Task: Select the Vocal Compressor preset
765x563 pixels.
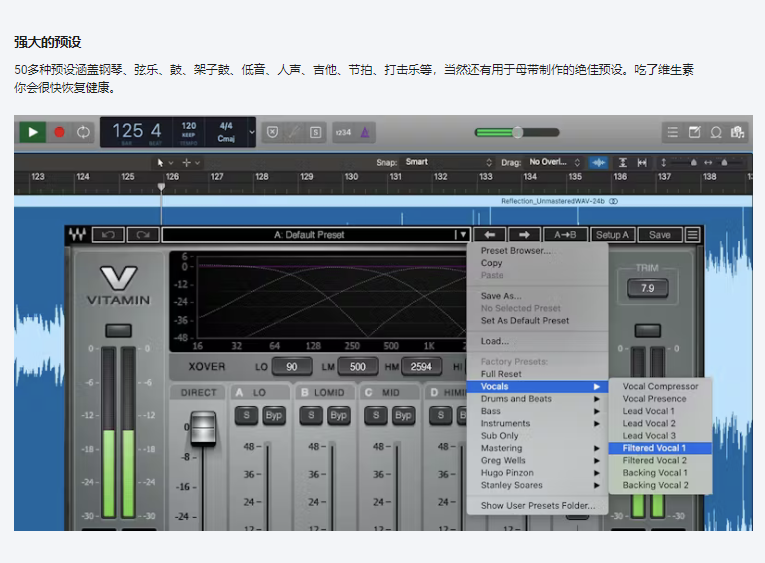Action: [x=660, y=386]
